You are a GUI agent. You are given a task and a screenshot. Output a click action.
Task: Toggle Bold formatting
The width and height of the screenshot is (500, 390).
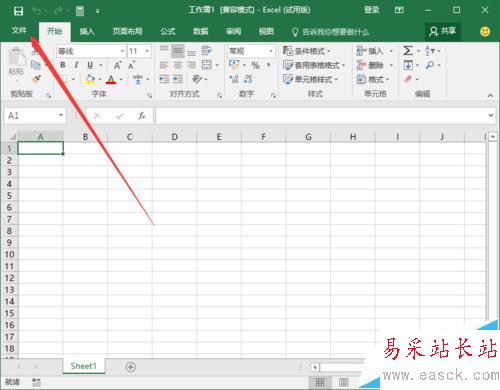(x=63, y=65)
